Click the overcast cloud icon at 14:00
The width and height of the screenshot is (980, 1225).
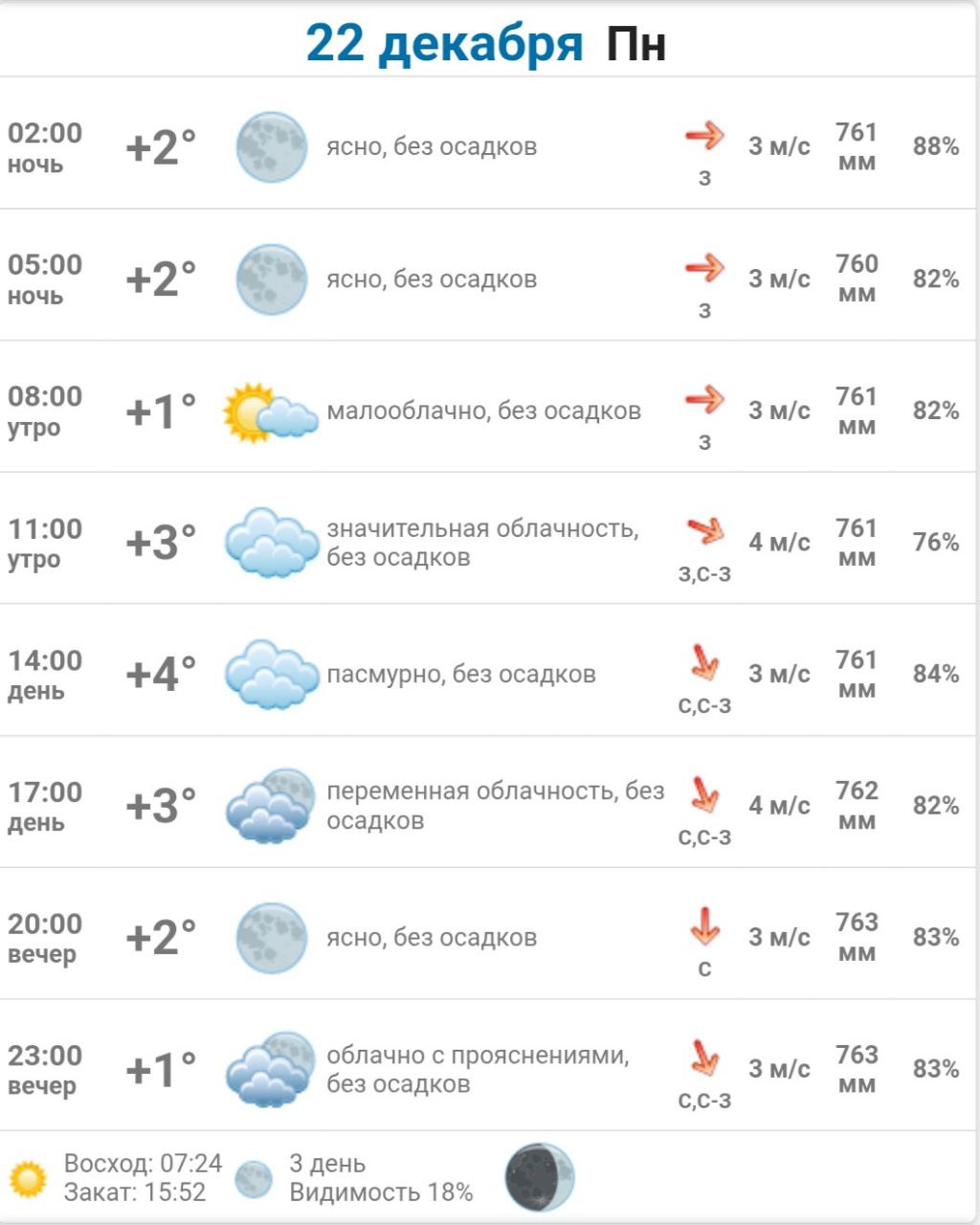[272, 675]
